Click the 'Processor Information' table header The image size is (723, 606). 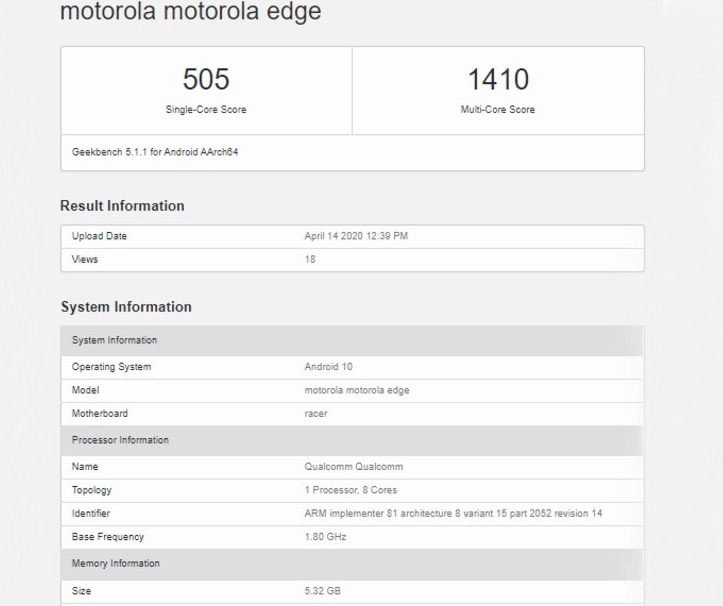(352, 440)
